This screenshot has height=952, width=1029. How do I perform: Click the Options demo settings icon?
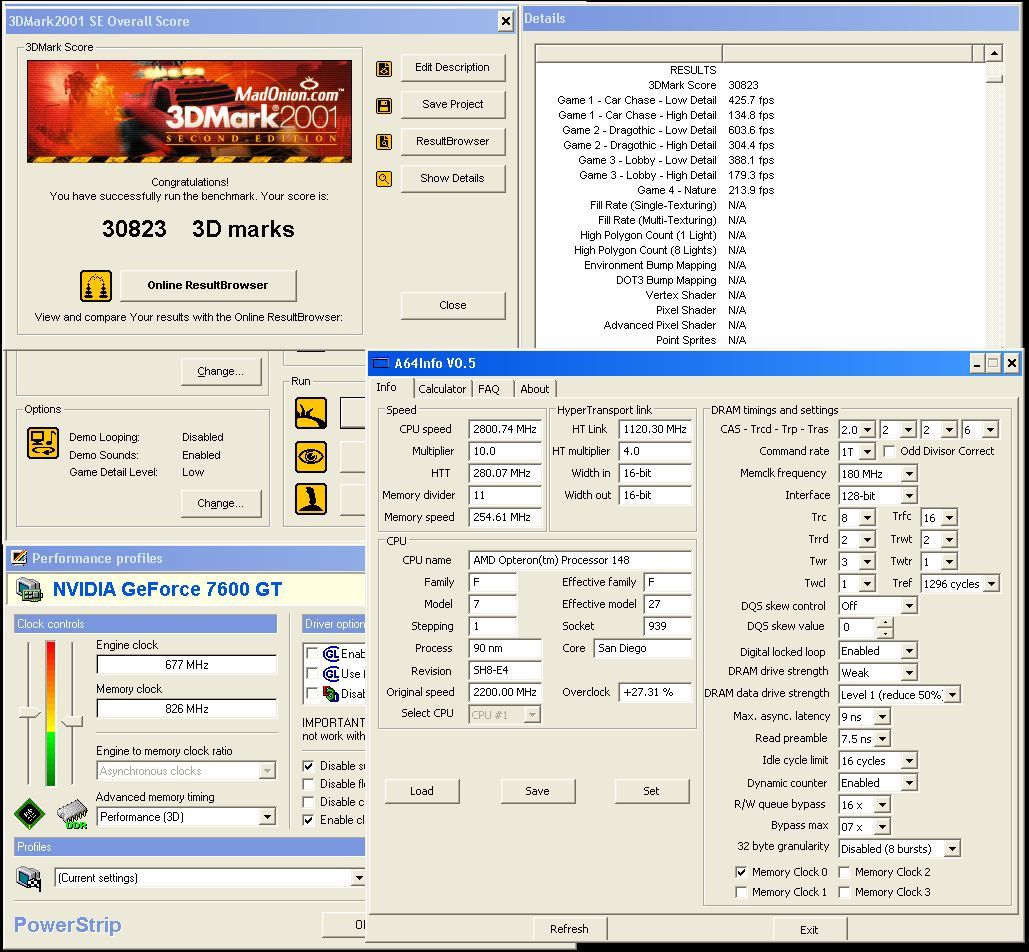pos(43,442)
